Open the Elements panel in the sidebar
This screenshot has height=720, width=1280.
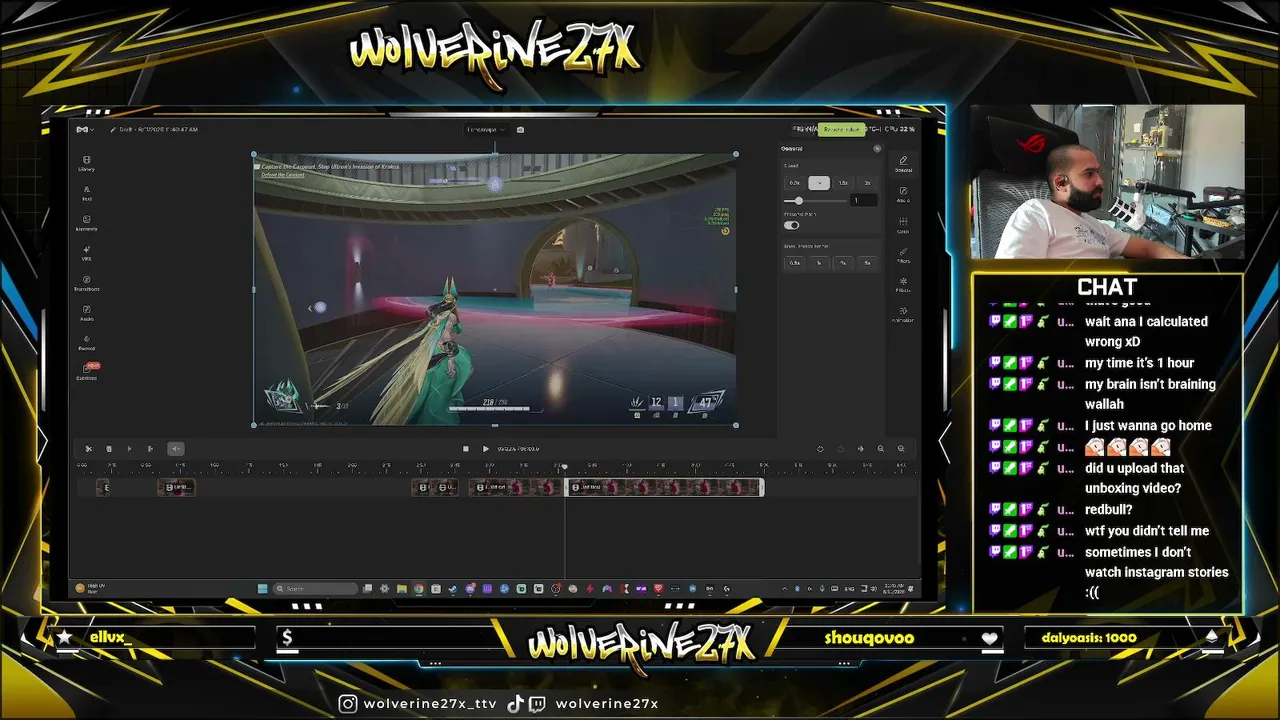tap(87, 223)
